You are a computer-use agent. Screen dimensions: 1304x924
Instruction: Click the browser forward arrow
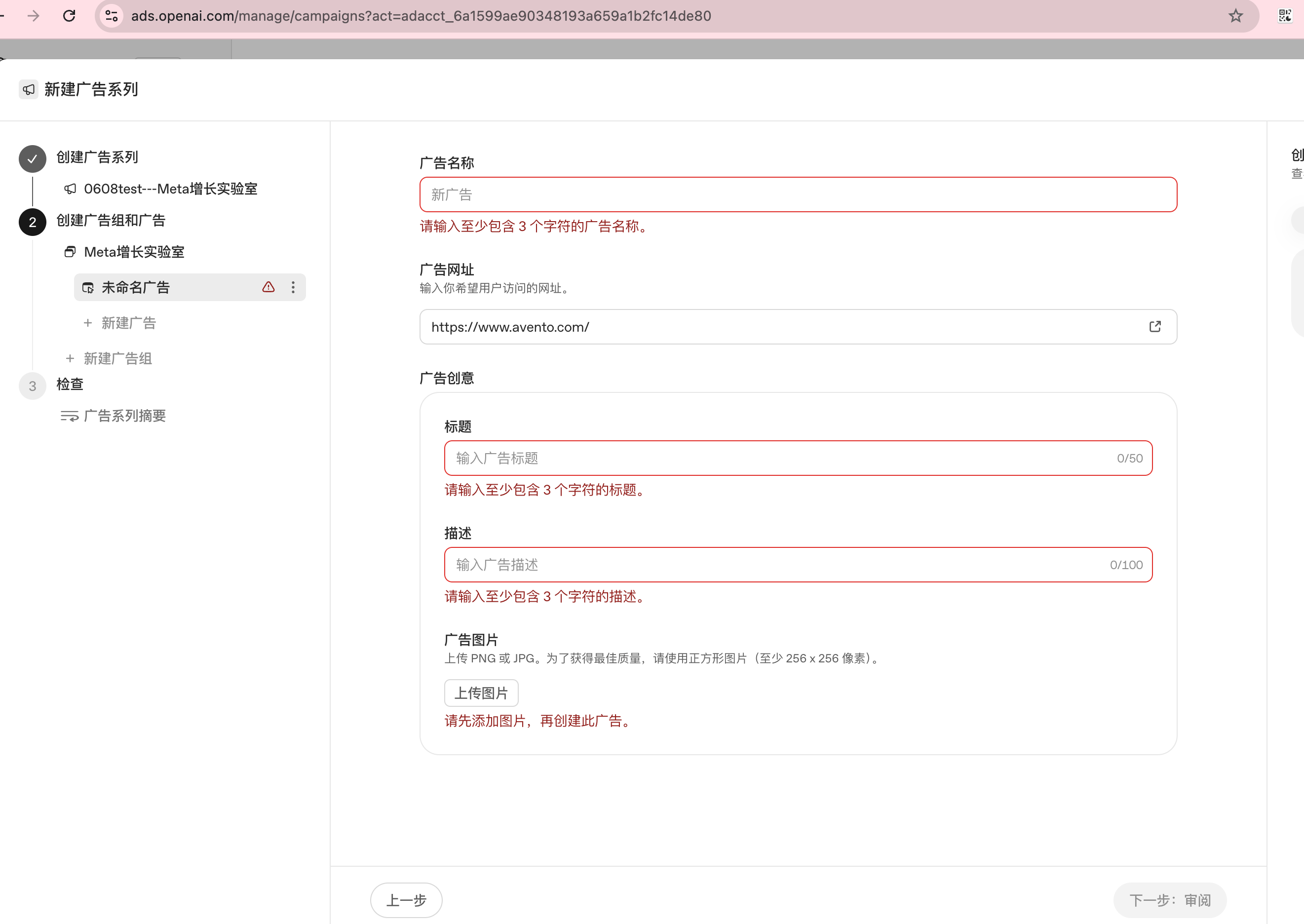[34, 16]
